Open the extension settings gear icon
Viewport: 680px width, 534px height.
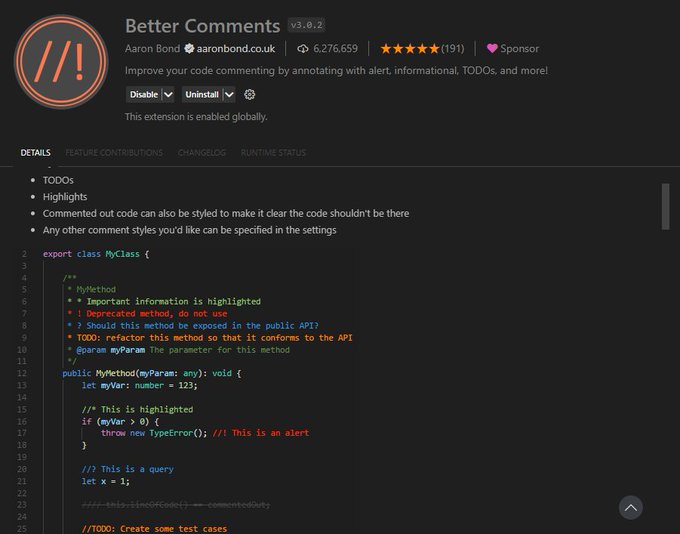249,95
